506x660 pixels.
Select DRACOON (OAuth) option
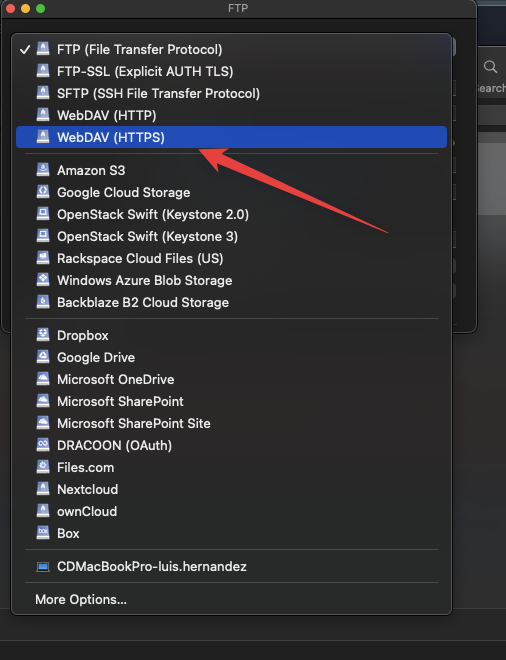coord(231,445)
